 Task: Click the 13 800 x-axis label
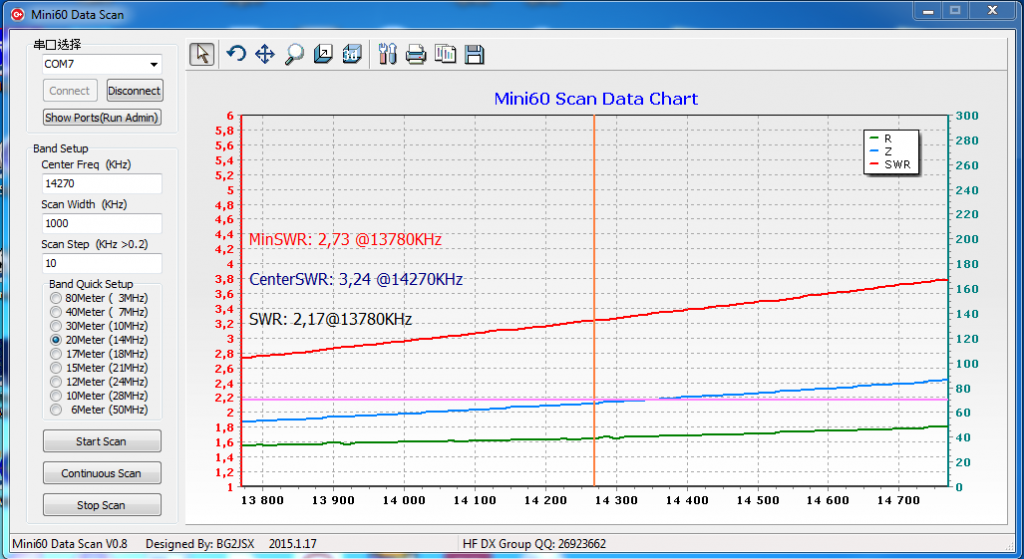point(262,501)
